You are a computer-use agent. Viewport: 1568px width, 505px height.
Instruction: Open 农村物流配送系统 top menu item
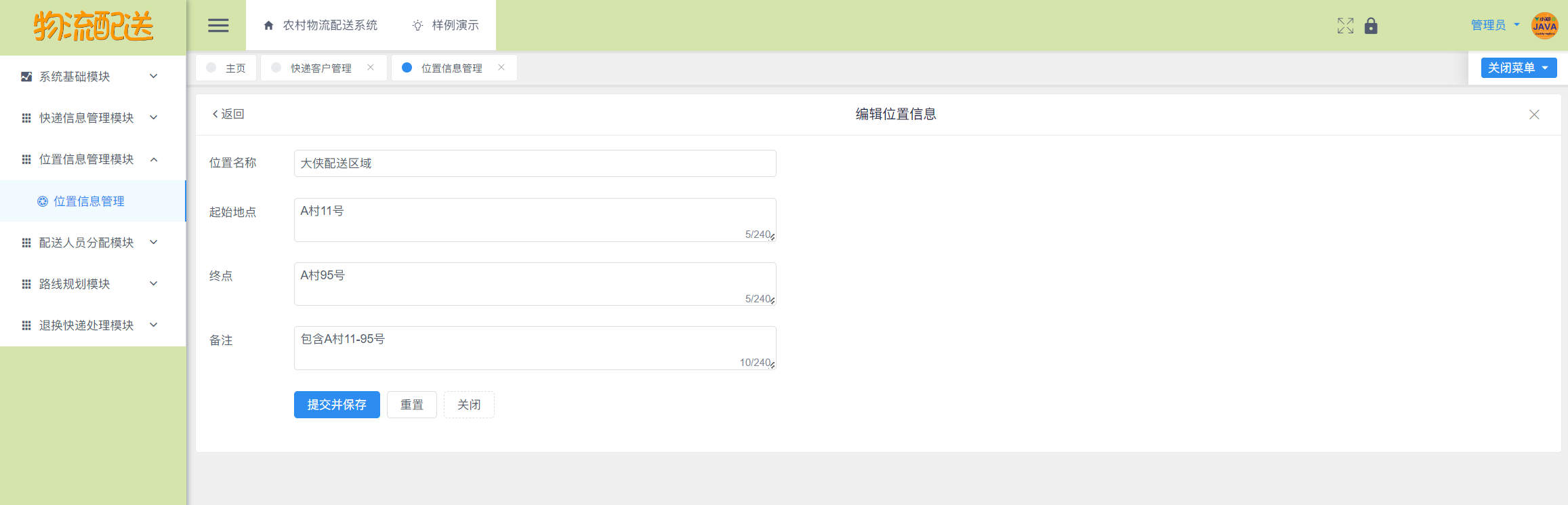coord(321,25)
